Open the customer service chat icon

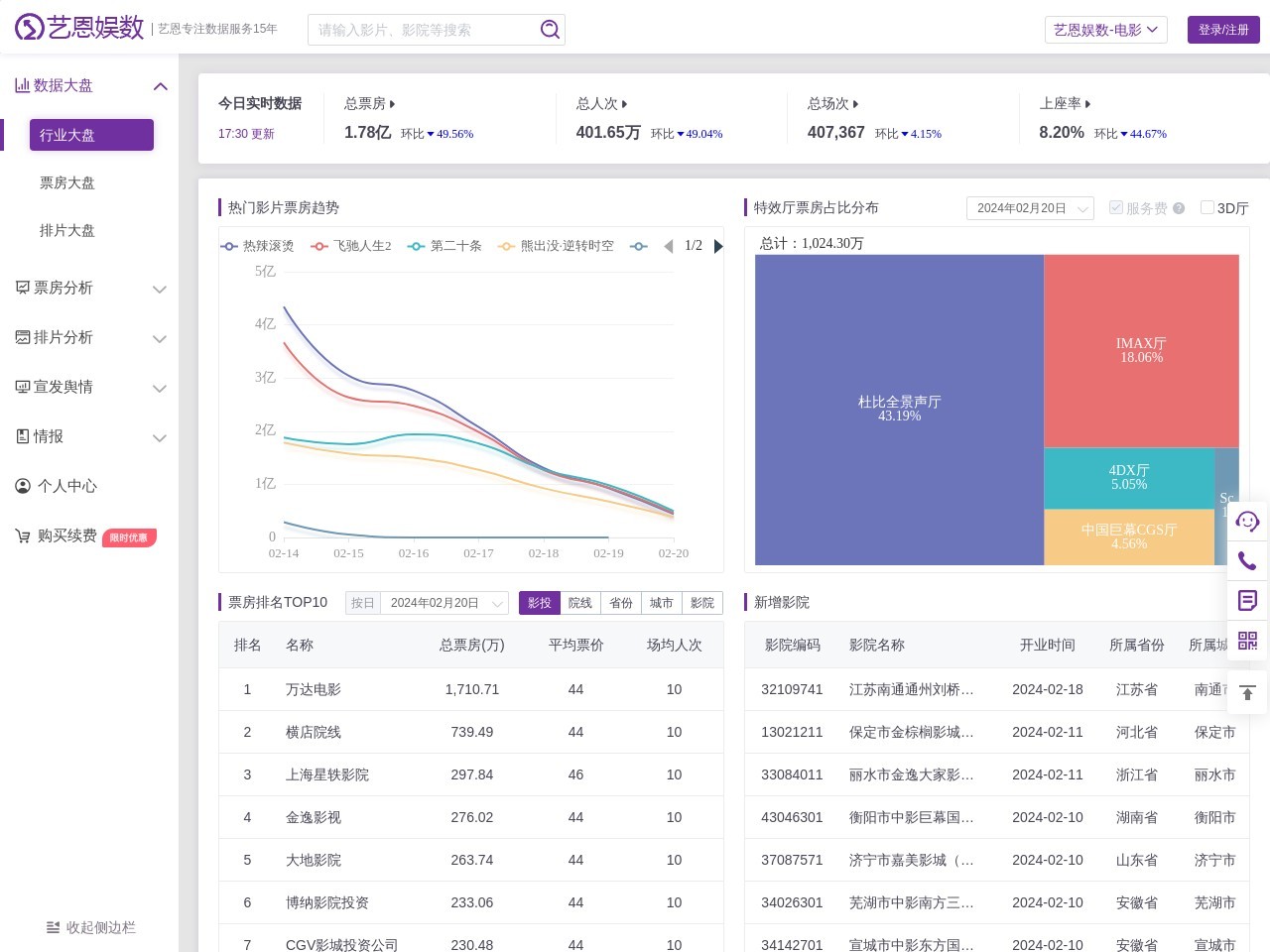point(1247,521)
